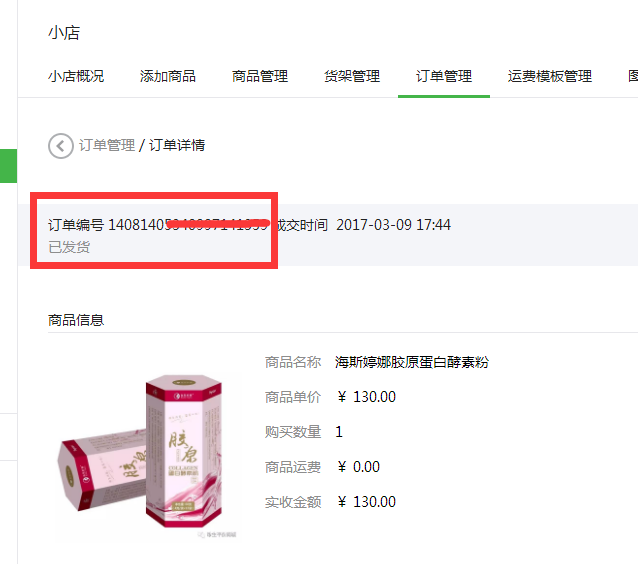Viewport: 638px width, 564px height.
Task: Select the 货架管理 tab
Action: (352, 76)
